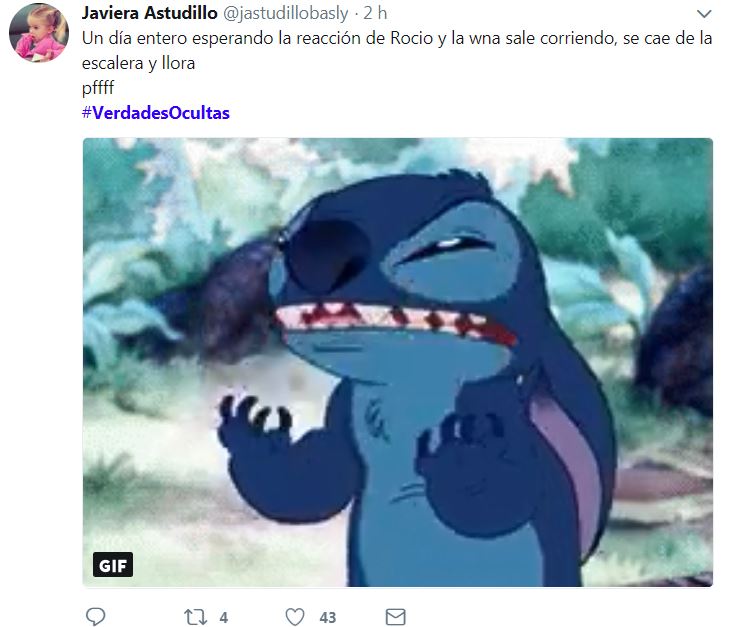Image resolution: width=729 pixels, height=627 pixels.
Task: Open the Javiera Astudillo display name
Action: click(150, 13)
